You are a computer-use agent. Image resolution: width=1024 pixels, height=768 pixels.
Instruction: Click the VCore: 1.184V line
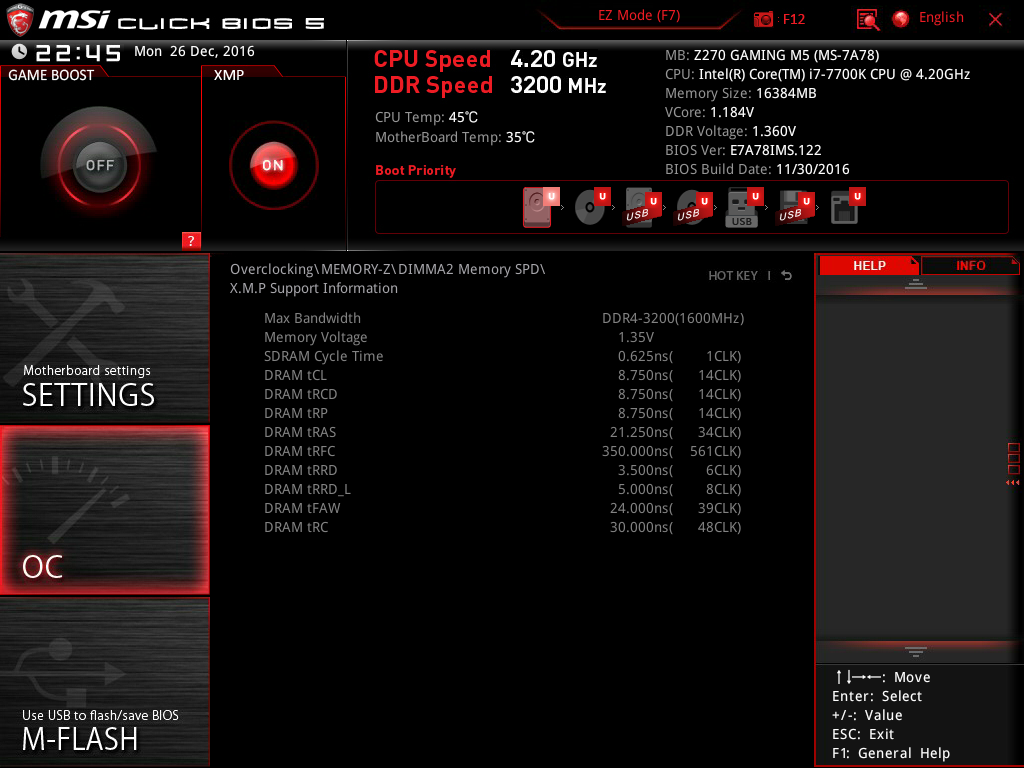[x=709, y=112]
